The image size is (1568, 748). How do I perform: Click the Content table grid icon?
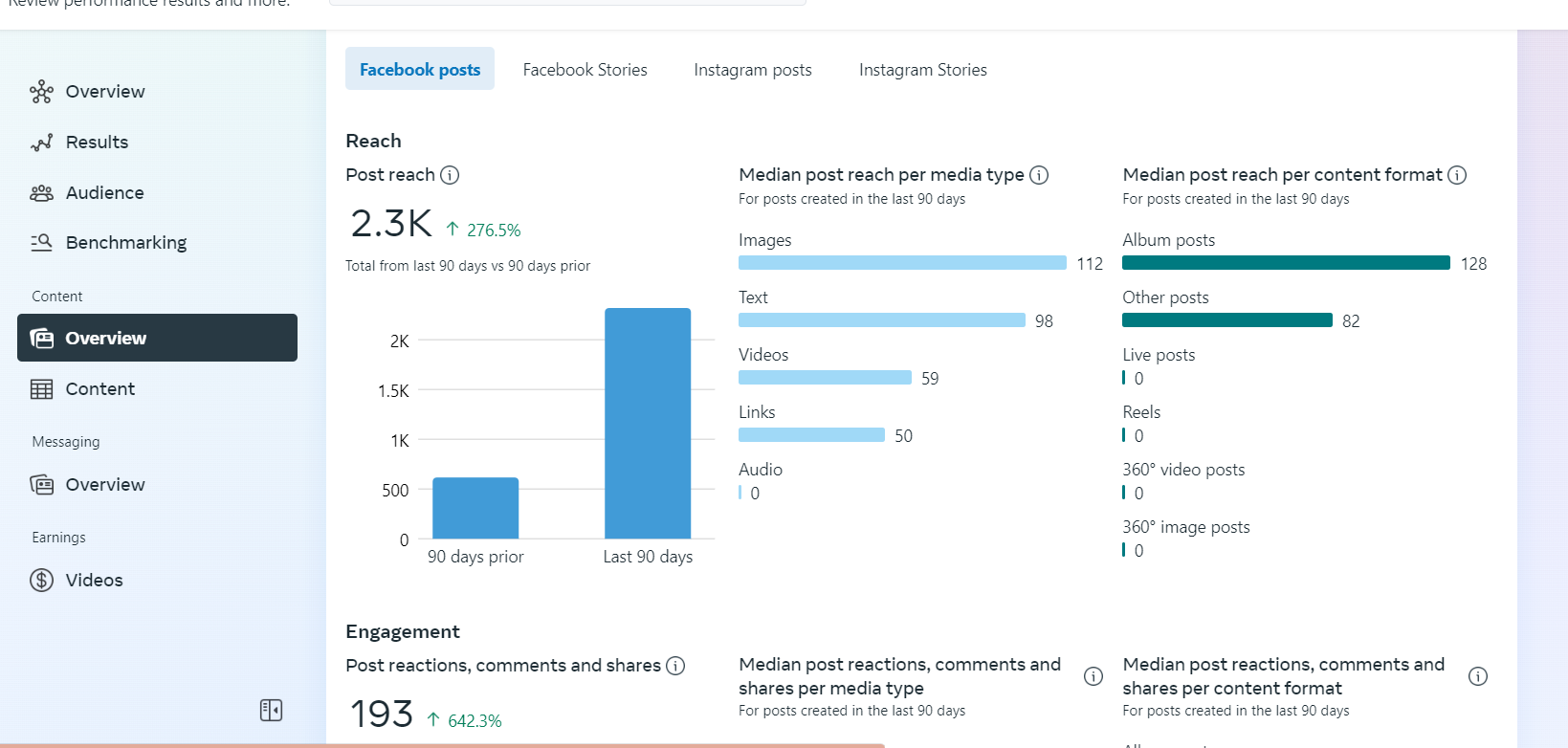tap(41, 389)
